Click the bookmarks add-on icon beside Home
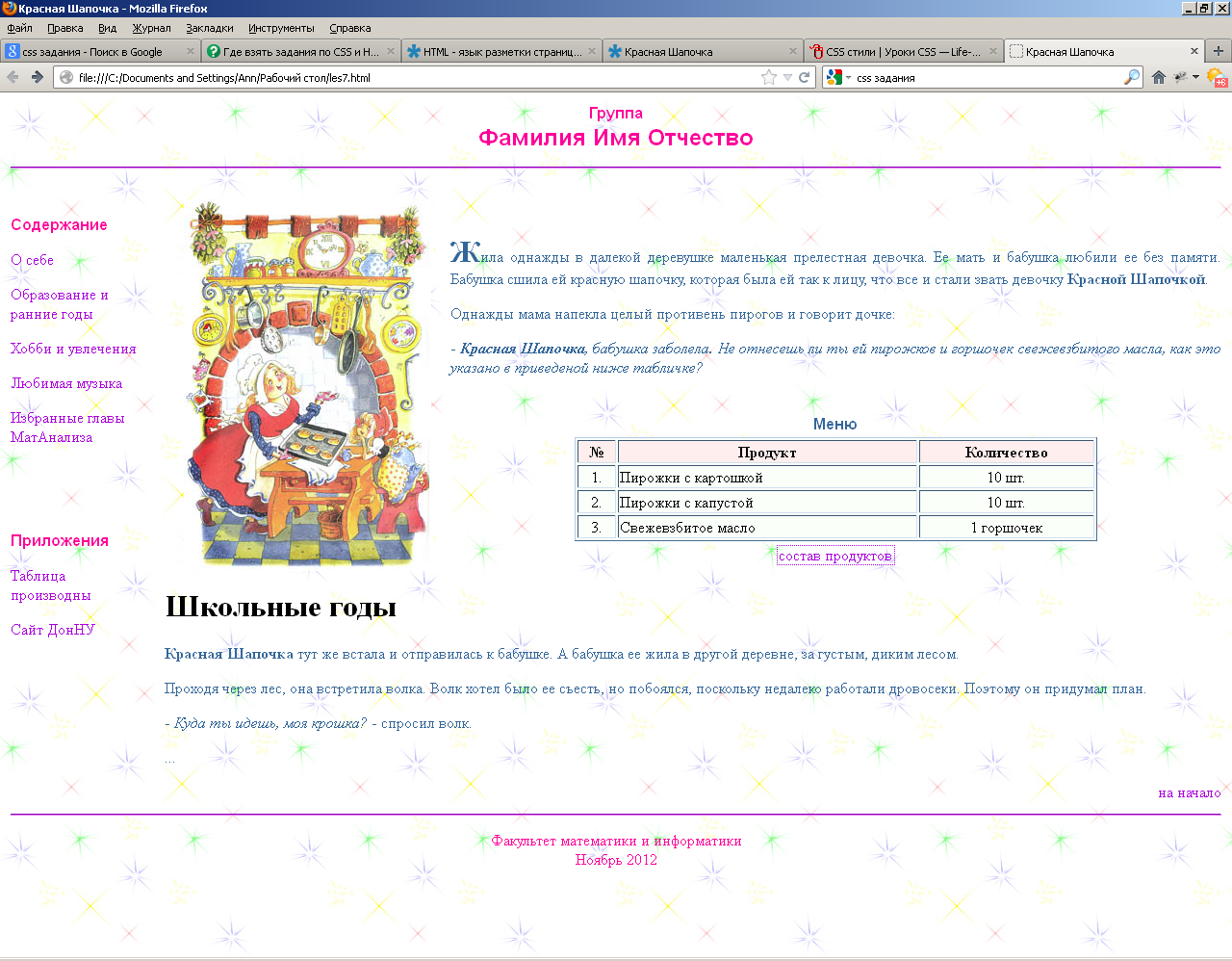The image size is (1232, 961). point(1180,77)
